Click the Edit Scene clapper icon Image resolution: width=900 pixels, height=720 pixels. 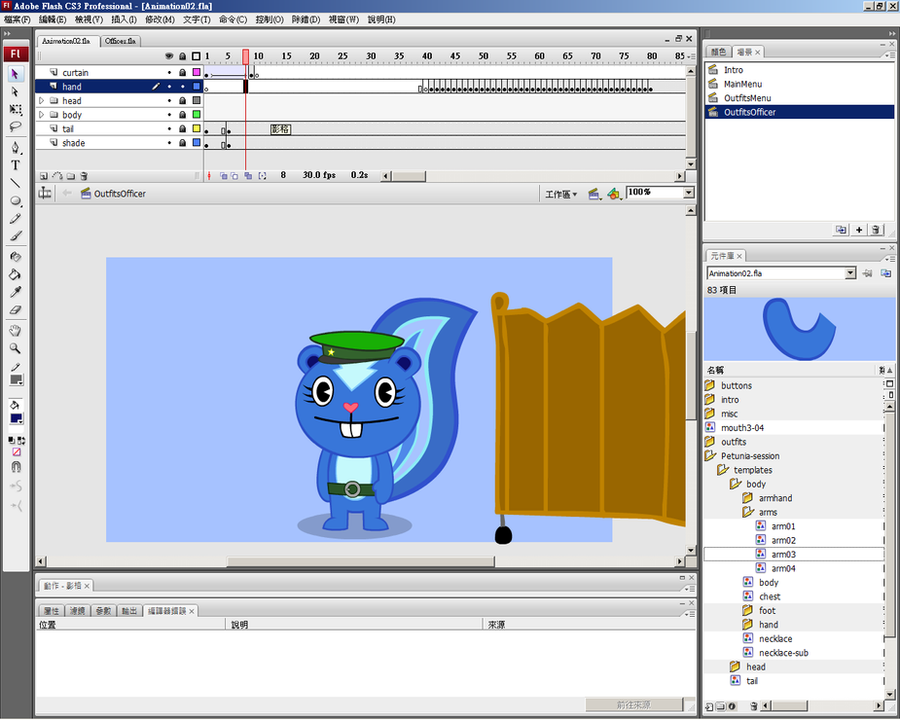594,194
